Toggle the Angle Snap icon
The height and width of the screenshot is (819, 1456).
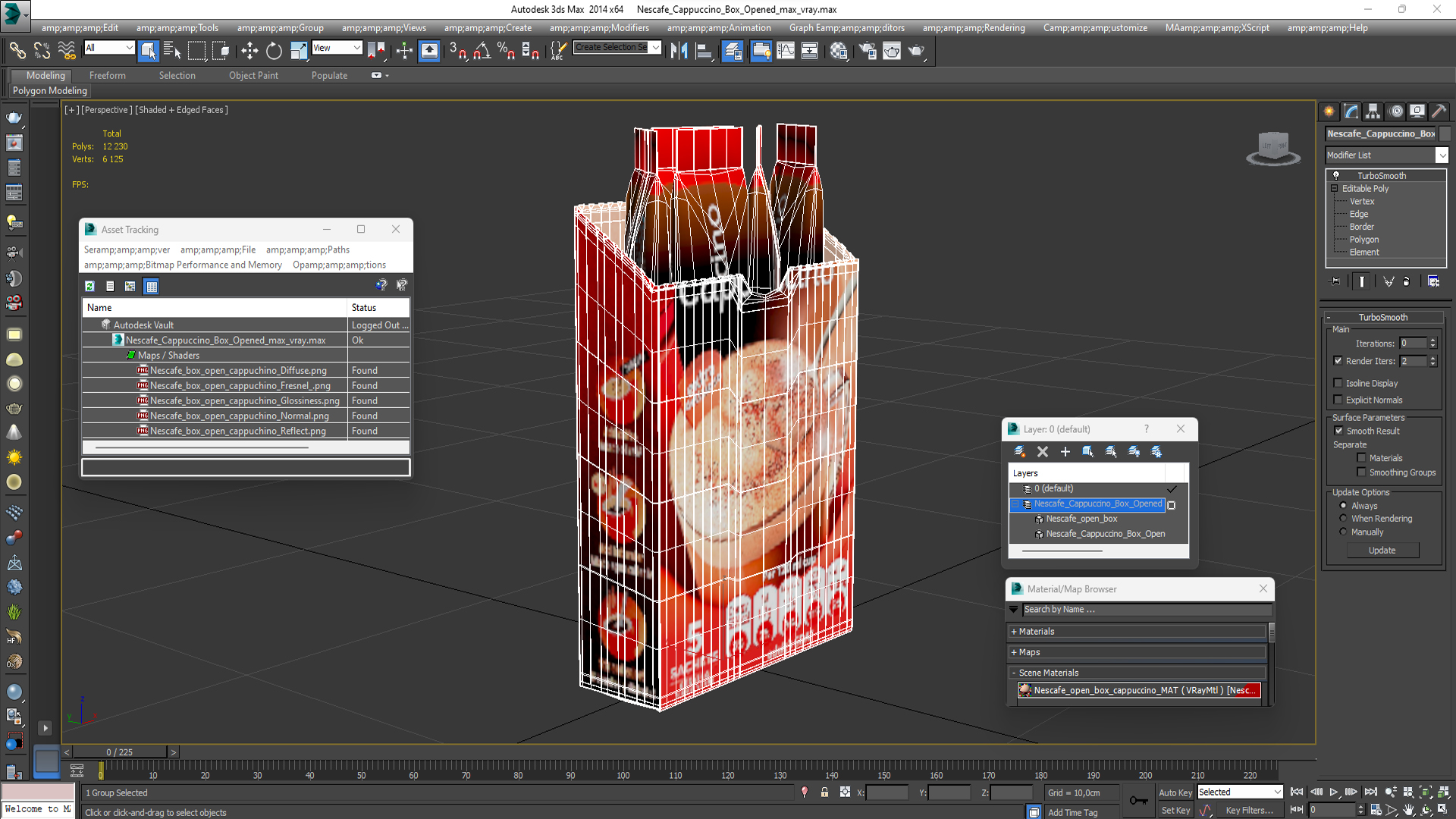(x=482, y=51)
